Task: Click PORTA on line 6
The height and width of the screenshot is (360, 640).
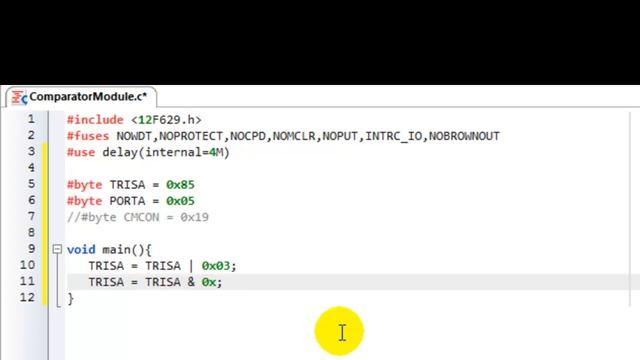Action: click(x=127, y=201)
